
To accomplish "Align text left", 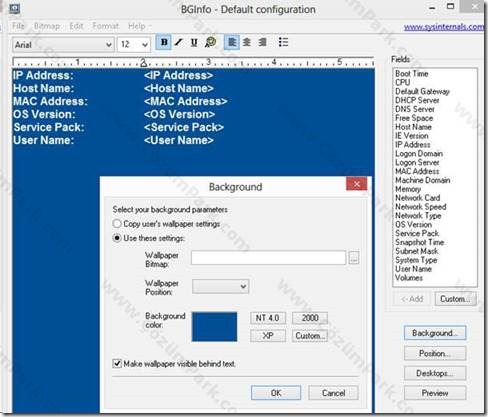I will point(232,42).
